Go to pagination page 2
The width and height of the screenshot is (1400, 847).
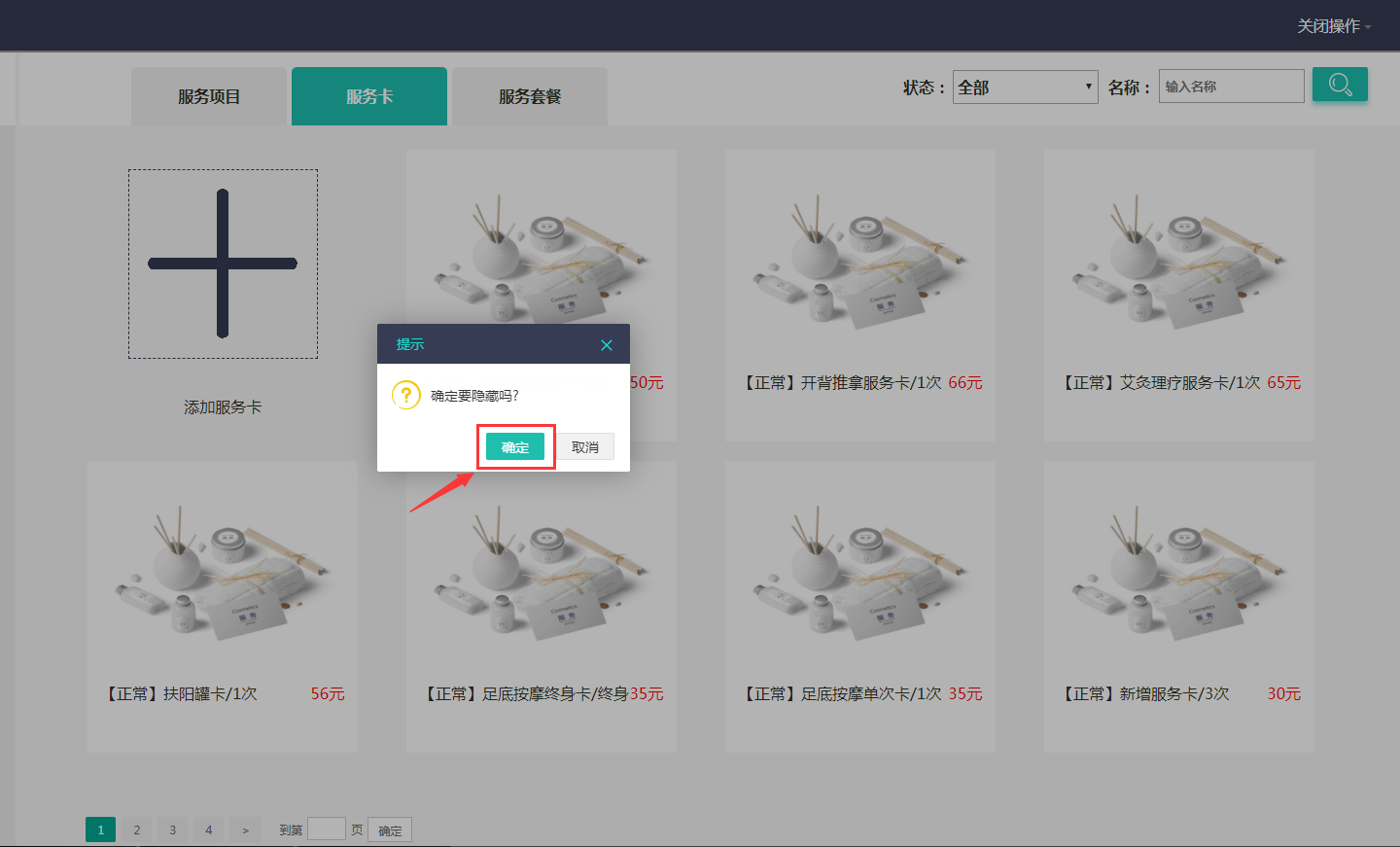click(x=136, y=829)
